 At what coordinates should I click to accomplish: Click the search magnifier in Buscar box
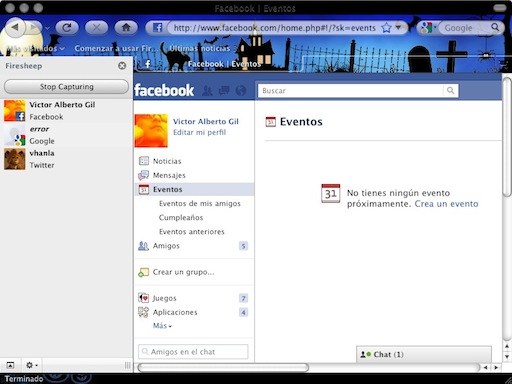point(450,90)
